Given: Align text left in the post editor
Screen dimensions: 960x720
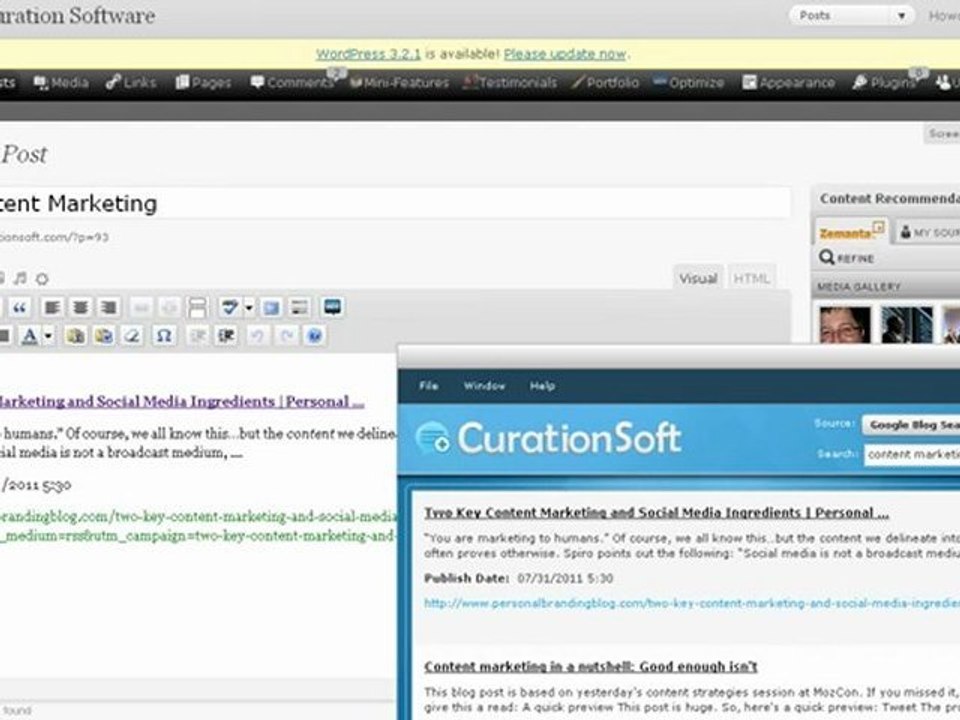Looking at the screenshot, I should click(x=52, y=307).
